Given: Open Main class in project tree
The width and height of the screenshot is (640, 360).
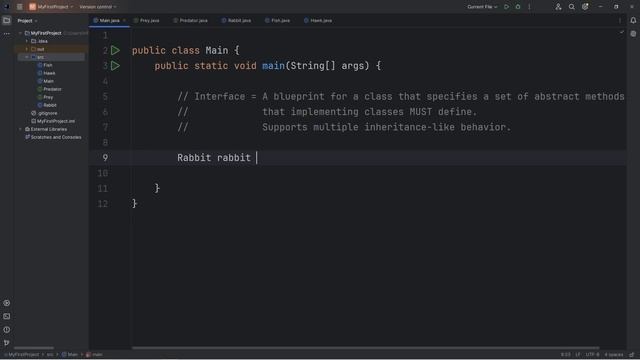Looking at the screenshot, I should (x=45, y=81).
